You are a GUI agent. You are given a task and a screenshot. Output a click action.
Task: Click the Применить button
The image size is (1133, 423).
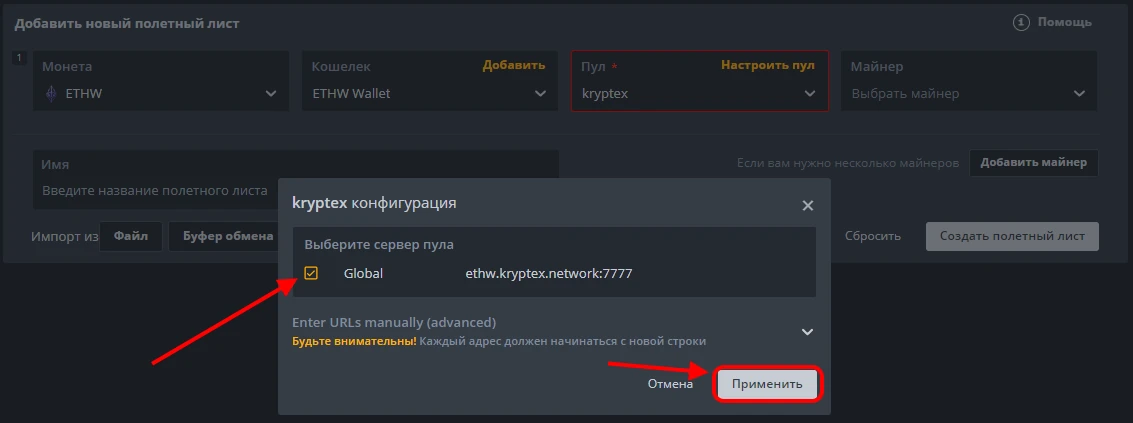click(x=767, y=384)
